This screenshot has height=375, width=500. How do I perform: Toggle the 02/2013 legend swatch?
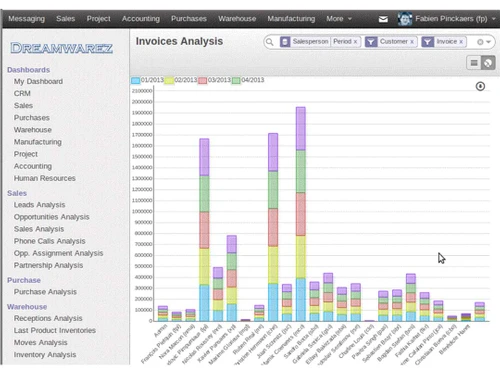click(169, 80)
